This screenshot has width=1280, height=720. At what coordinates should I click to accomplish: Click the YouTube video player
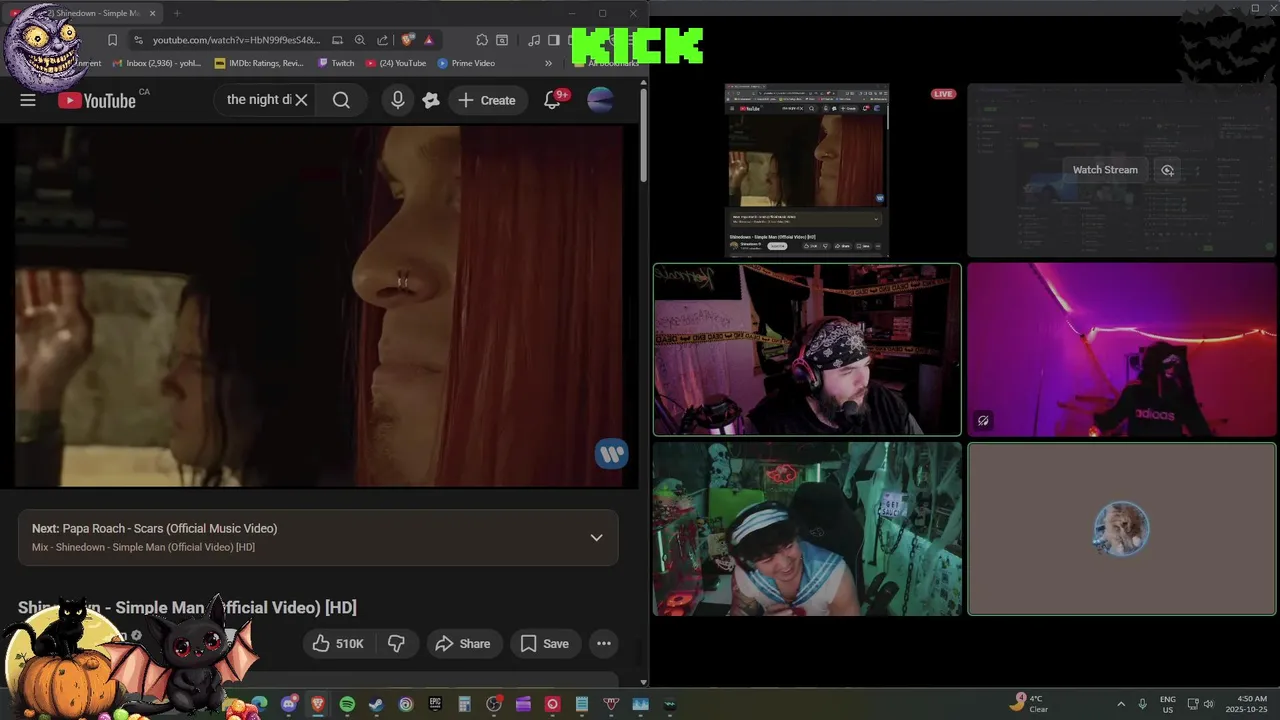[319, 306]
